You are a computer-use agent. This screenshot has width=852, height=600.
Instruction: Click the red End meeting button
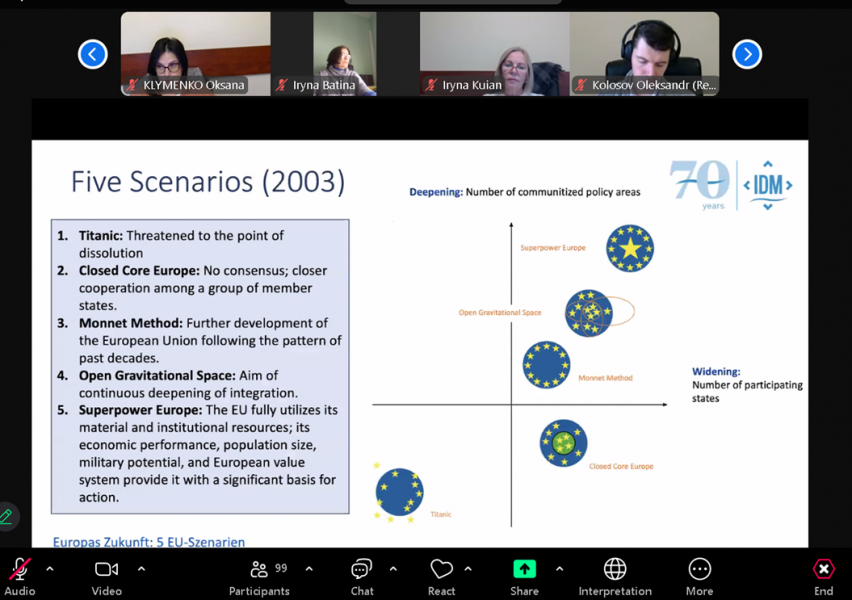(823, 570)
